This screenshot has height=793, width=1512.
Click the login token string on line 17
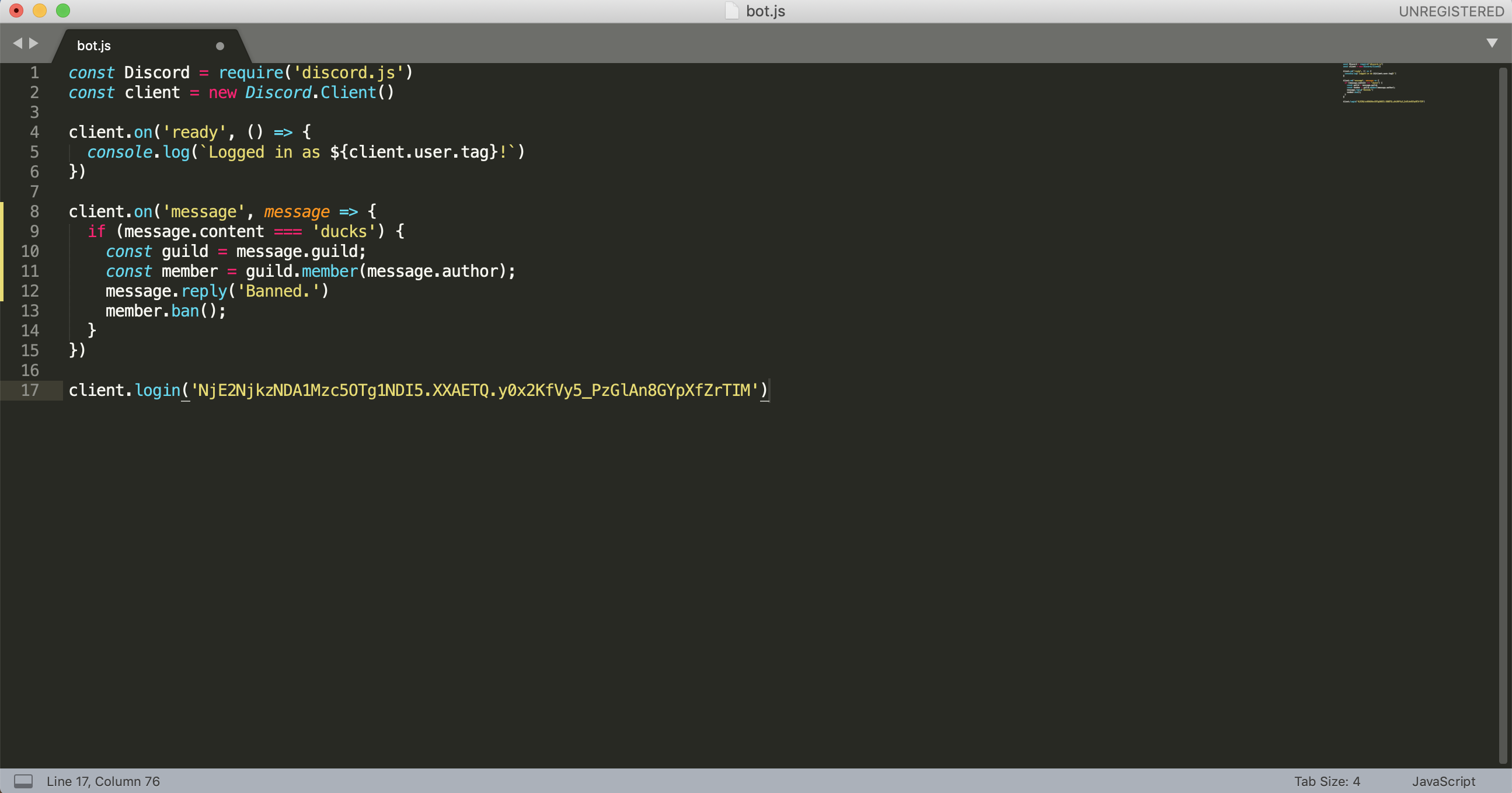[474, 390]
